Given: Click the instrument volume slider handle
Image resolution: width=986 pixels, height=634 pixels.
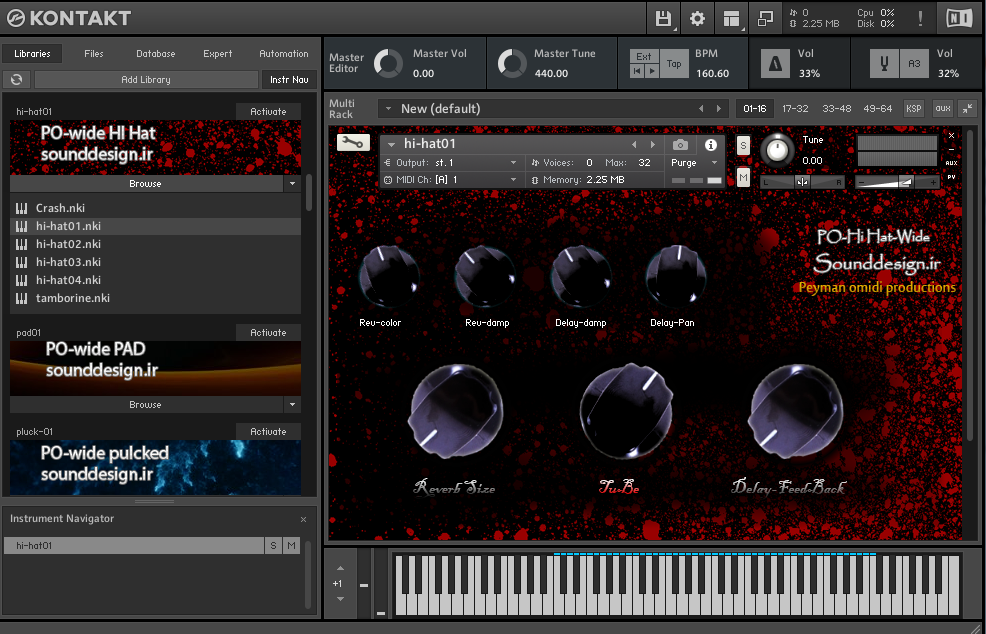Looking at the screenshot, I should click(x=906, y=182).
